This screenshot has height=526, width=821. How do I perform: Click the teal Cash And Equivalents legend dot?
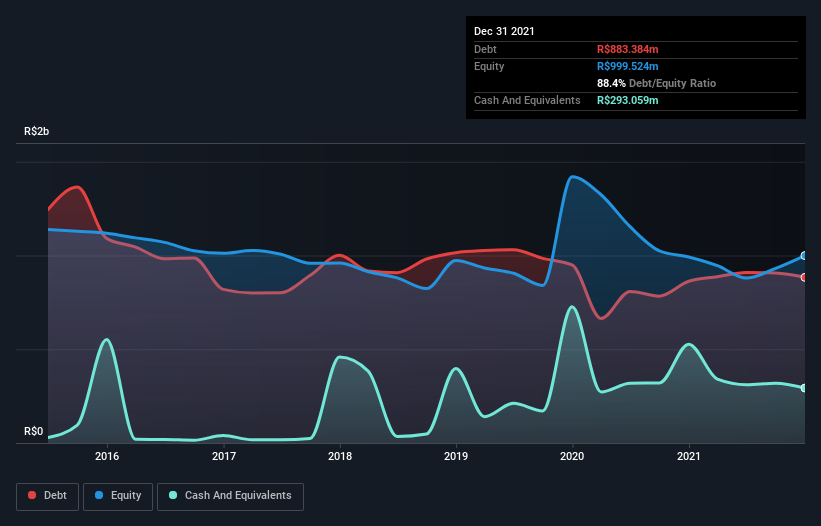tap(173, 495)
